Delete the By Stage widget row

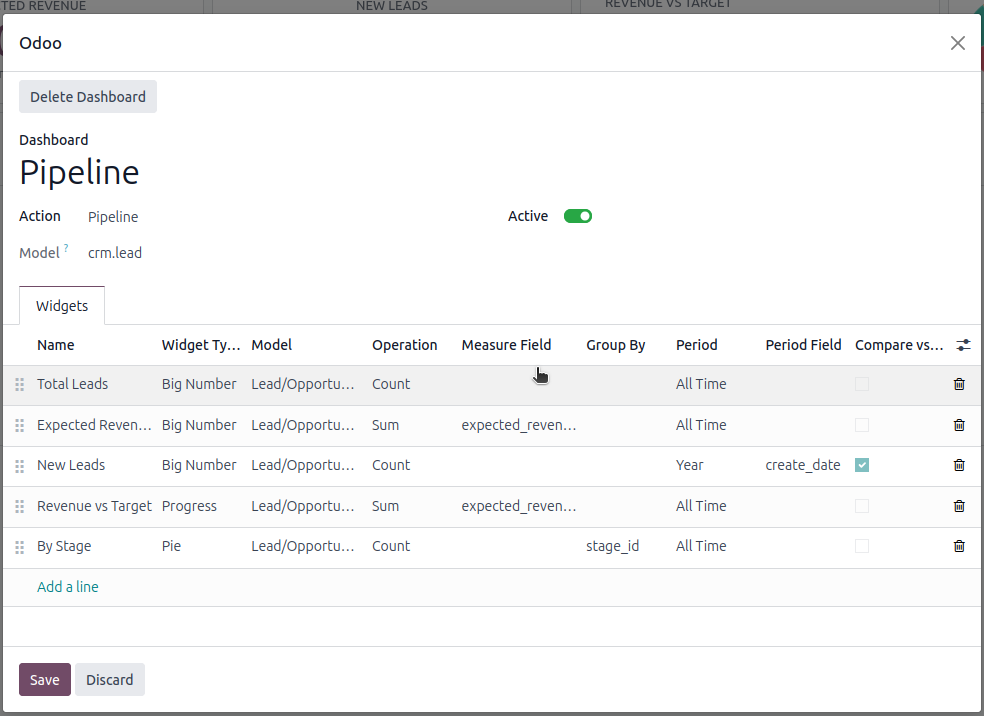pos(959,546)
